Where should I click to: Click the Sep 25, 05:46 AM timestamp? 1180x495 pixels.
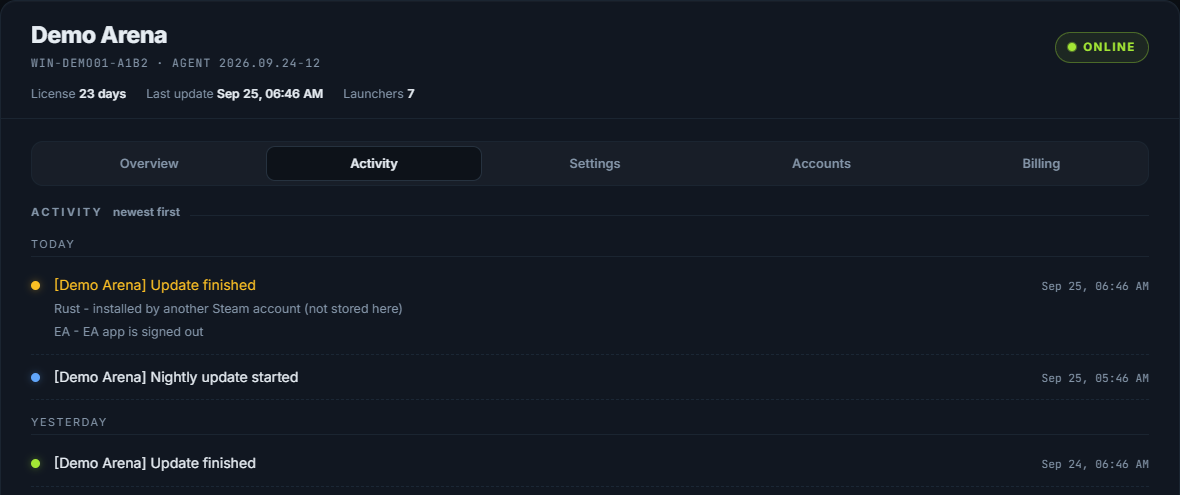1095,378
